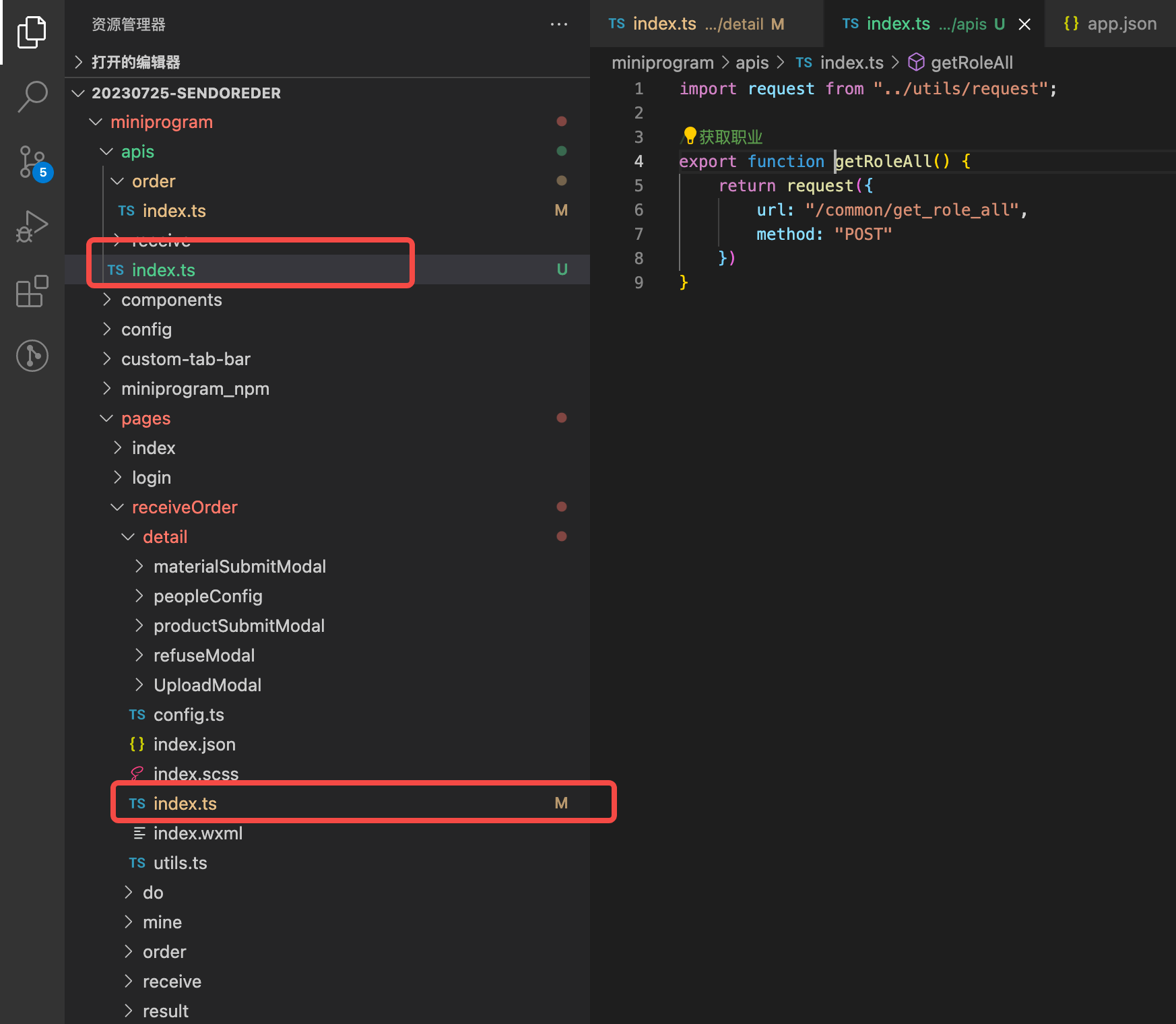Click the 获取职业 comment line
Image resolution: width=1176 pixels, height=1024 pixels.
coord(730,137)
